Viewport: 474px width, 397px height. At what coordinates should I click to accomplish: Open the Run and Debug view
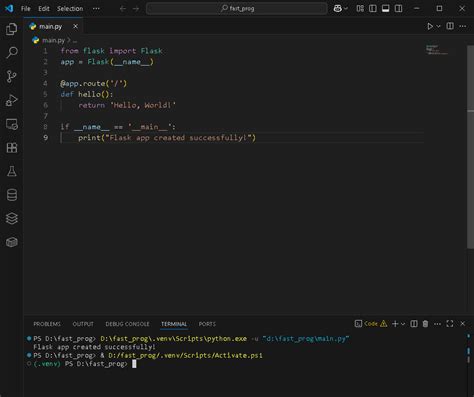coord(12,100)
